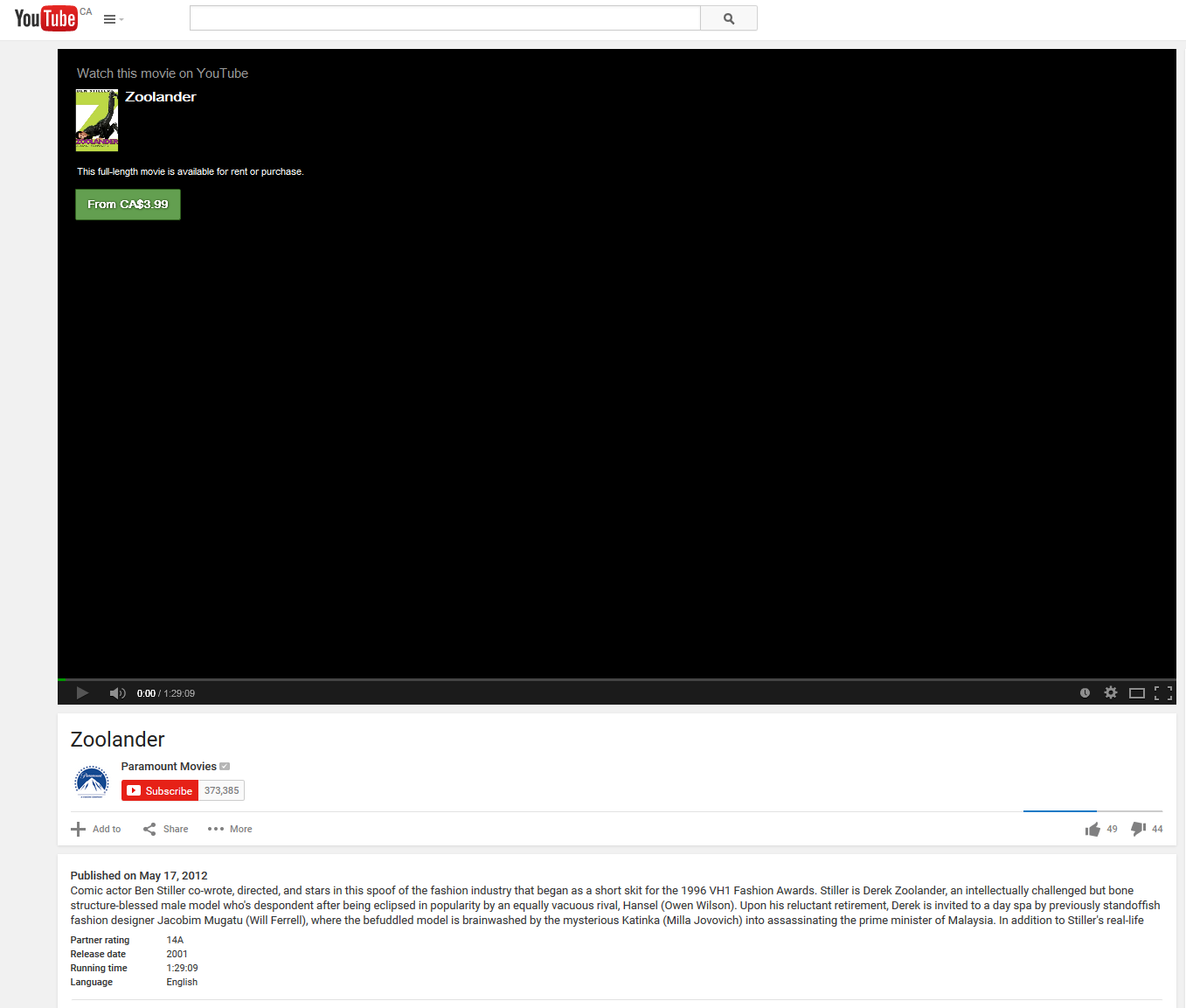Enter full screen mode

(1162, 693)
